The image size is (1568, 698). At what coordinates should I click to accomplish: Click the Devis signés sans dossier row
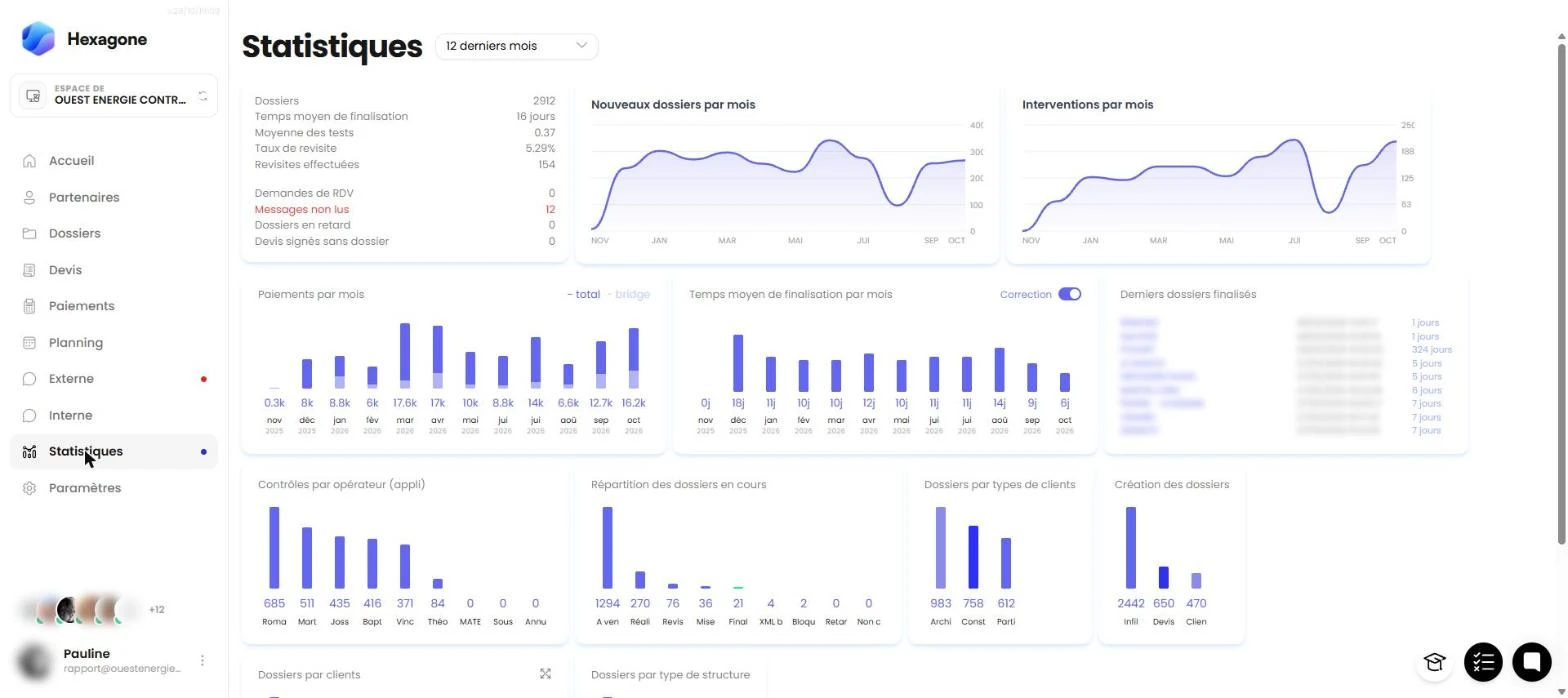[x=405, y=241]
